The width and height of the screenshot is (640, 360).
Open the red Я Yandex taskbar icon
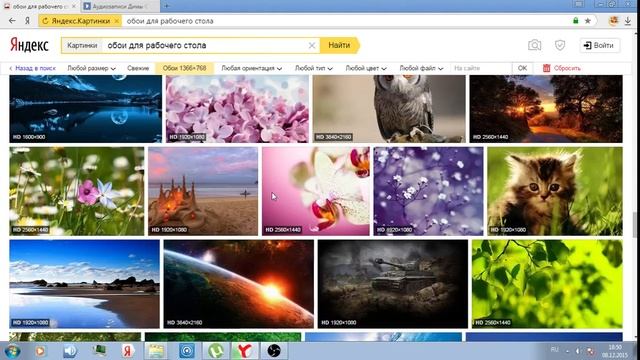[x=127, y=351]
